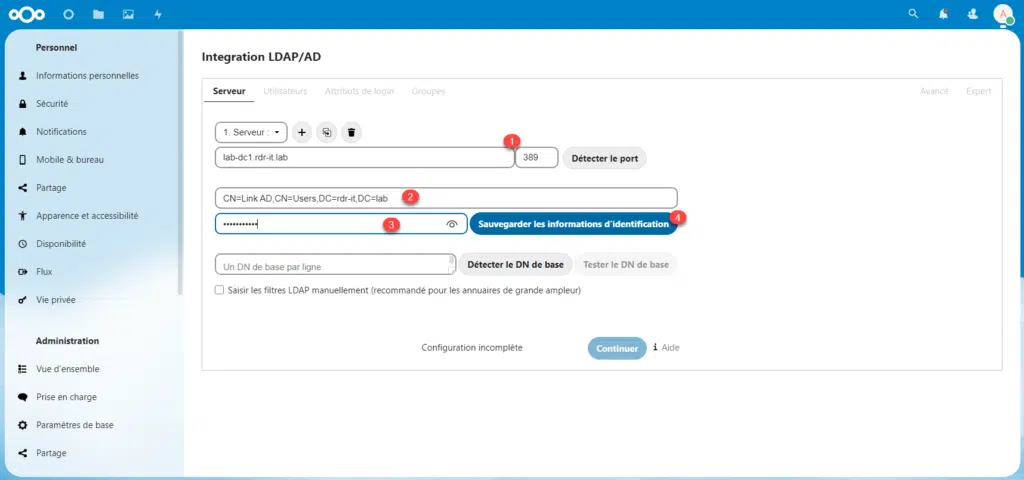1024x480 pixels.
Task: Enable manual LDAP filters checkbox
Action: pyautogui.click(x=219, y=290)
